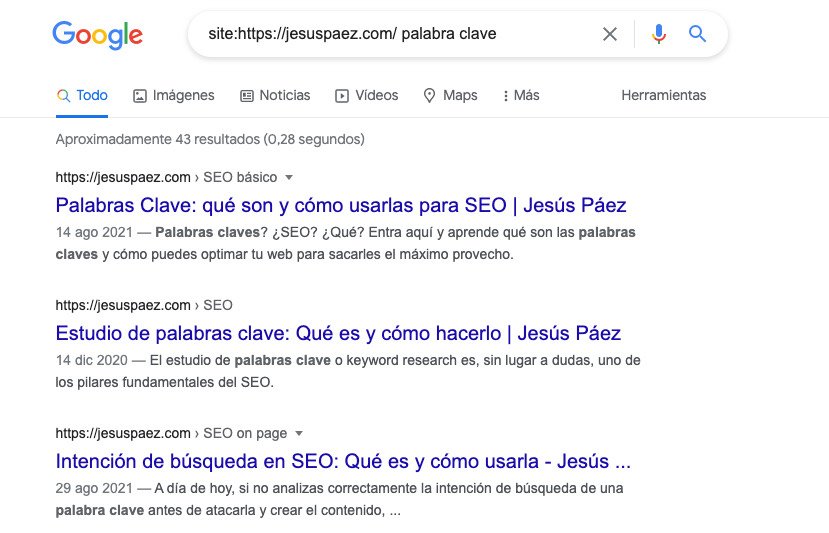Viewport: 829px width, 533px height.
Task: Click the Google logo
Action: (98, 35)
